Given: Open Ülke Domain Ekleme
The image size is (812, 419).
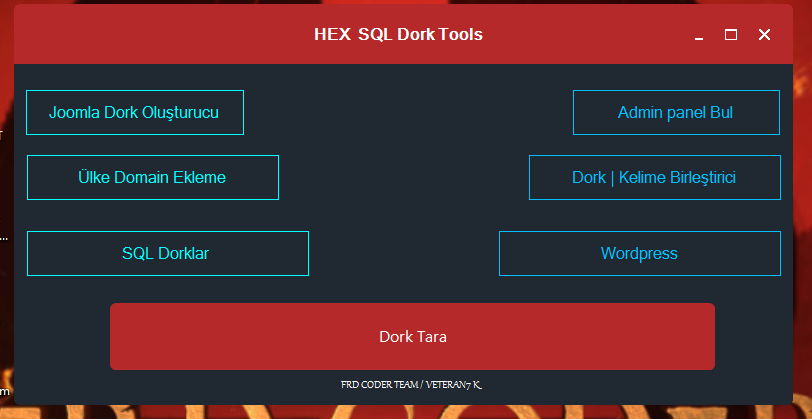Looking at the screenshot, I should click(x=152, y=177).
